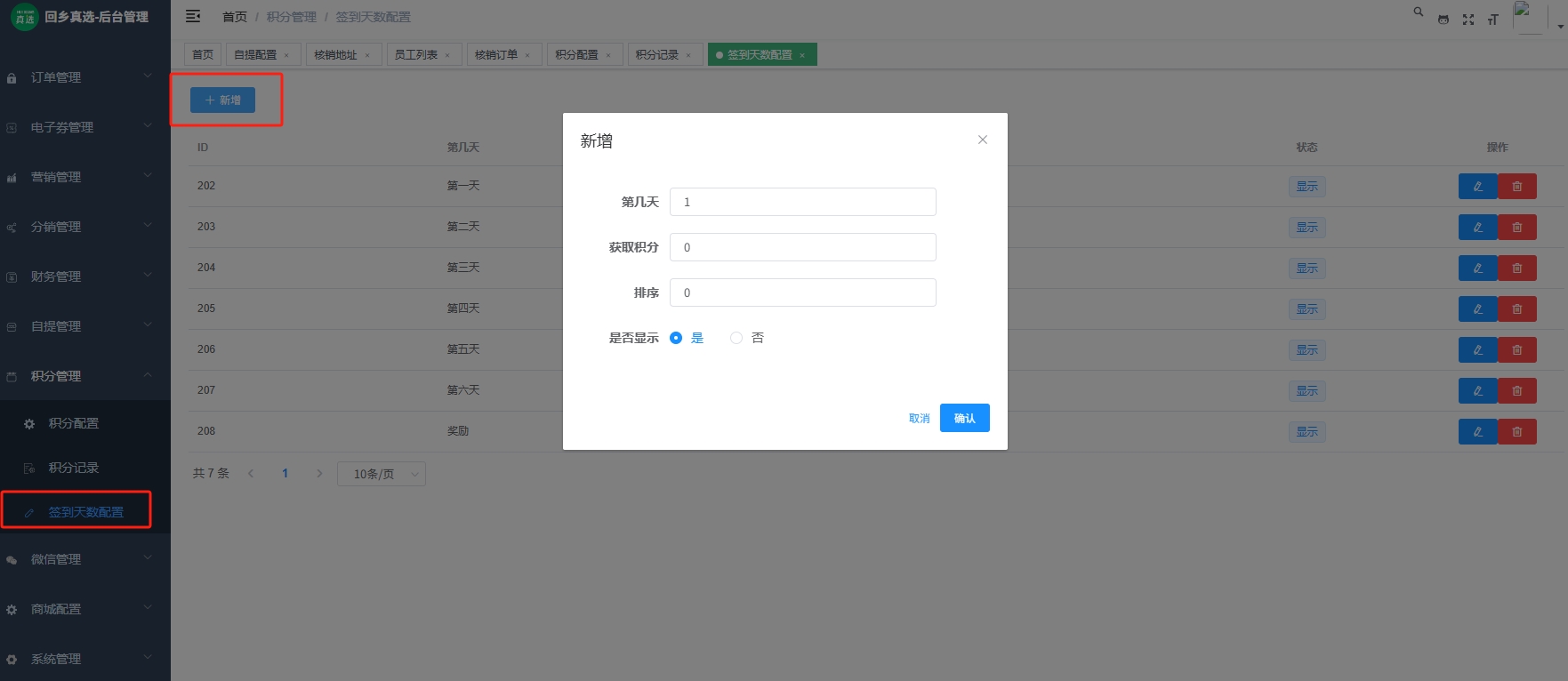Click the 排序 input field
Image resolution: width=1568 pixels, height=681 pixels.
click(x=802, y=292)
